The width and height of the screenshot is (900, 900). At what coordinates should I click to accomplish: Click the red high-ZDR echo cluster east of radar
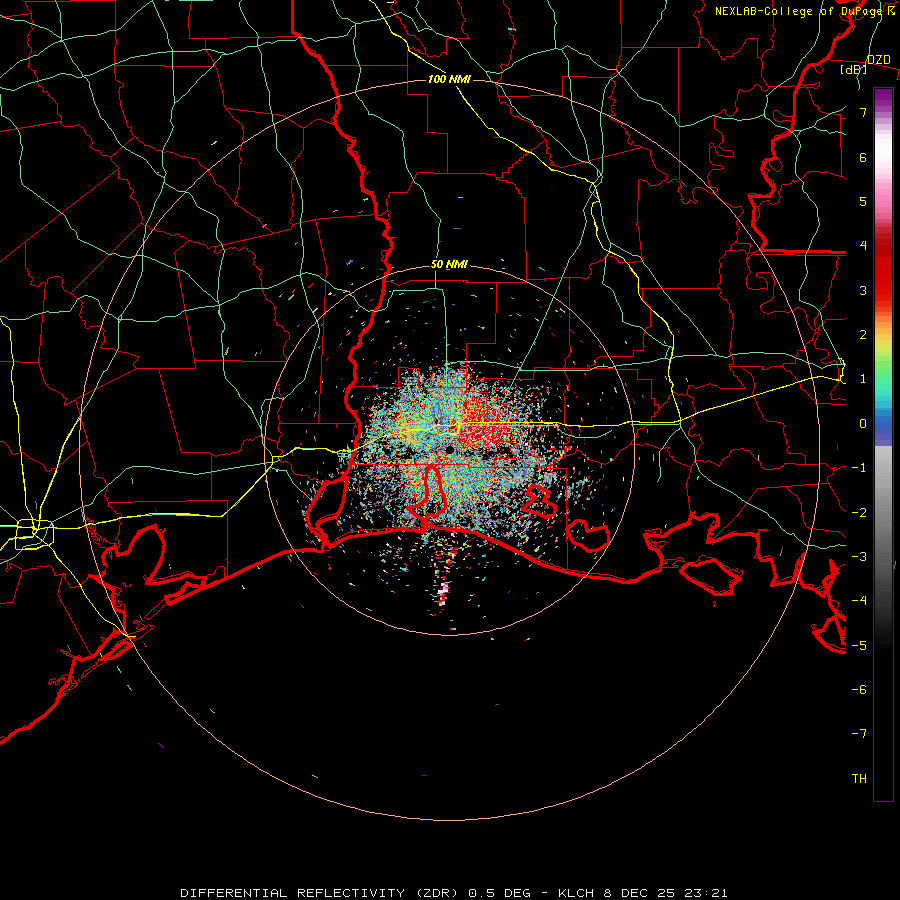click(x=485, y=423)
